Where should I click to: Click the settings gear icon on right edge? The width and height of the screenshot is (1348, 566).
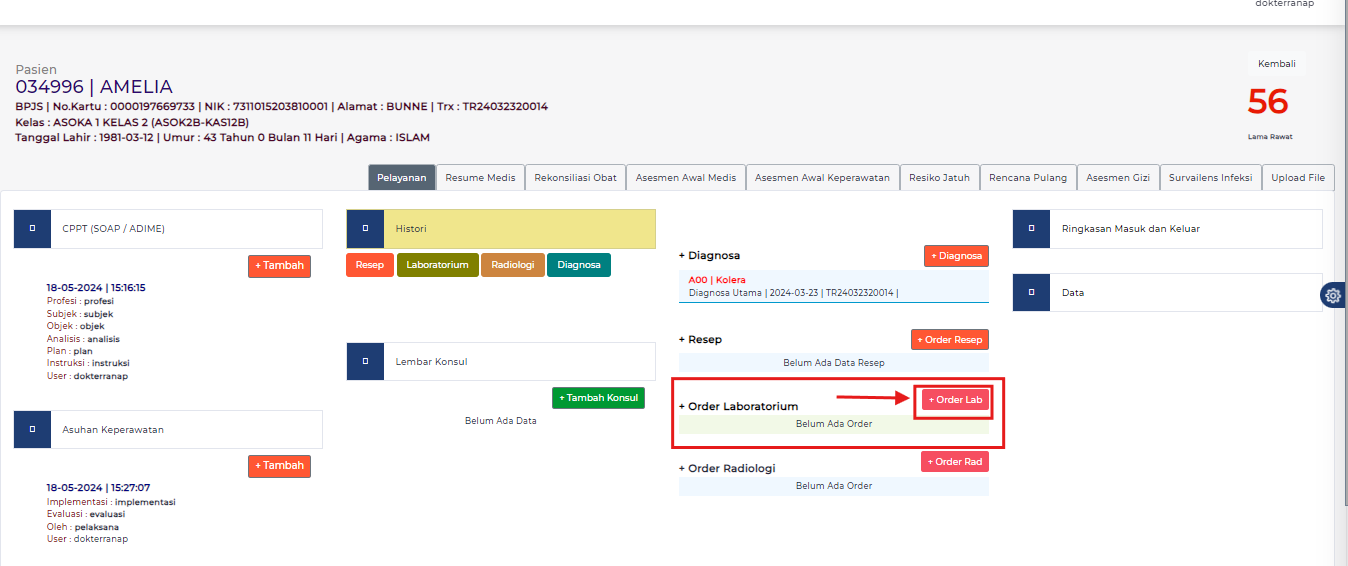(1333, 295)
